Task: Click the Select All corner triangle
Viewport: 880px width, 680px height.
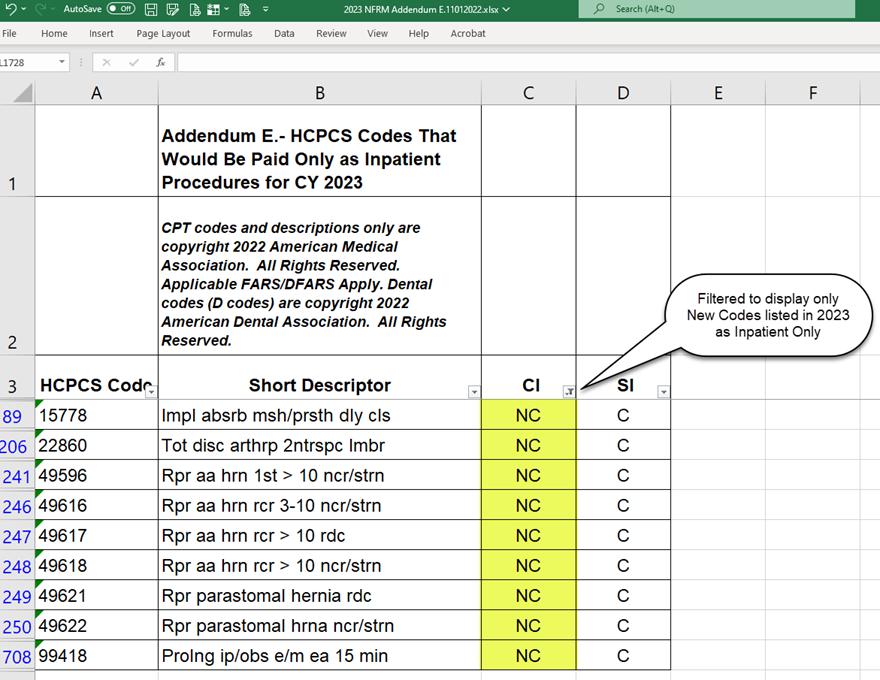Action: (23, 93)
